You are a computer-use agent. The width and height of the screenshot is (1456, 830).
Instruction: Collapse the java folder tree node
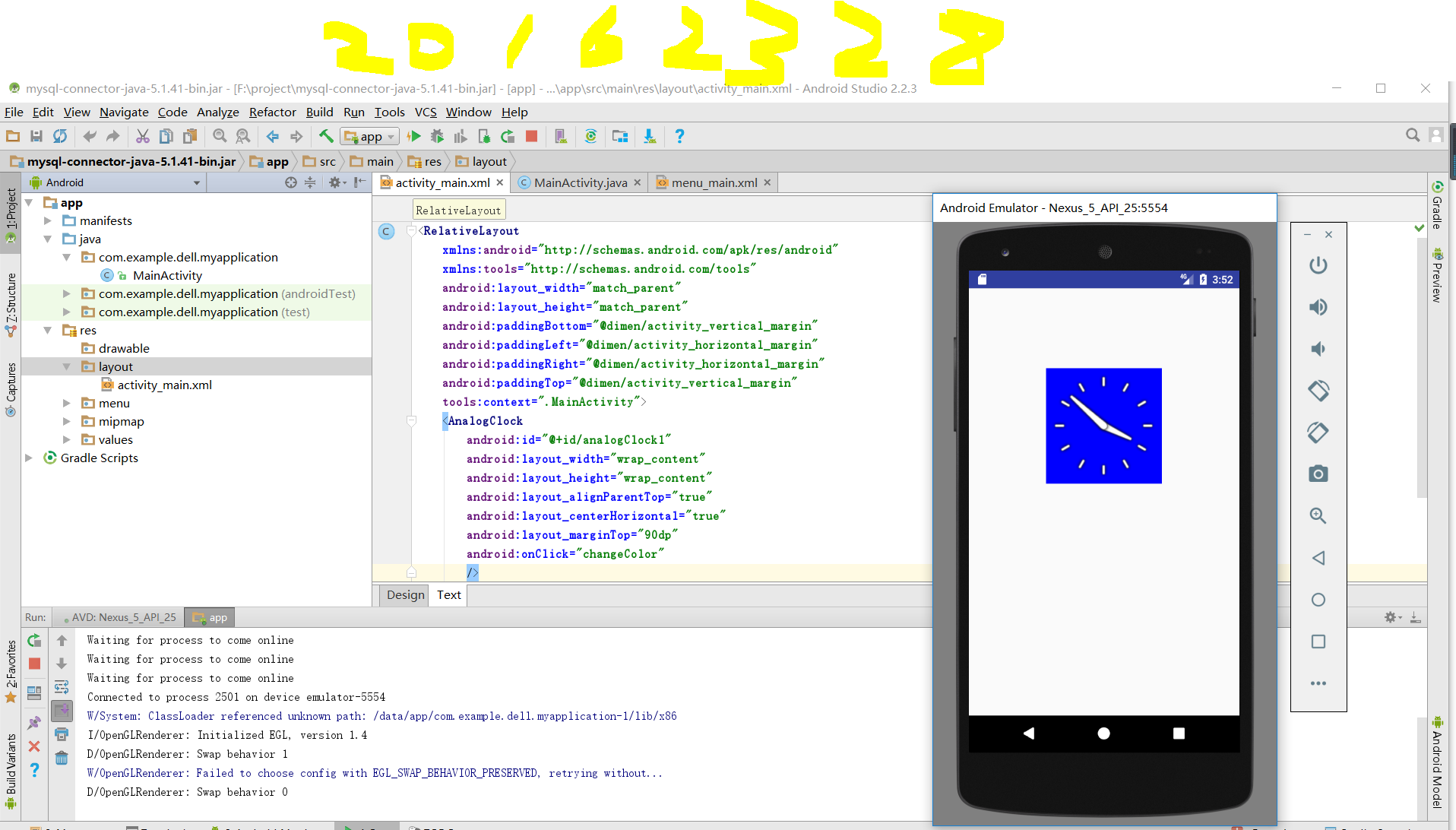[x=48, y=239]
